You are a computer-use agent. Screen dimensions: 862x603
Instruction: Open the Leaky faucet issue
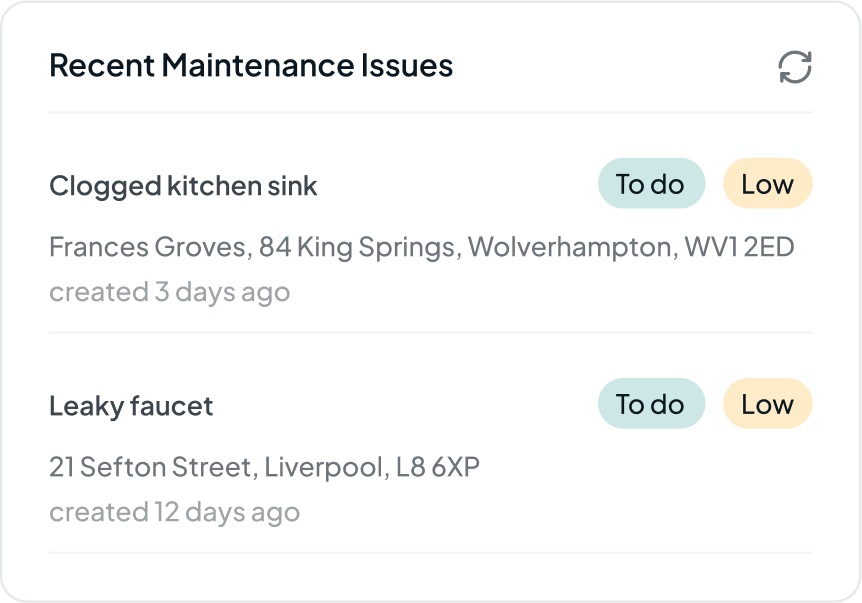pos(131,406)
